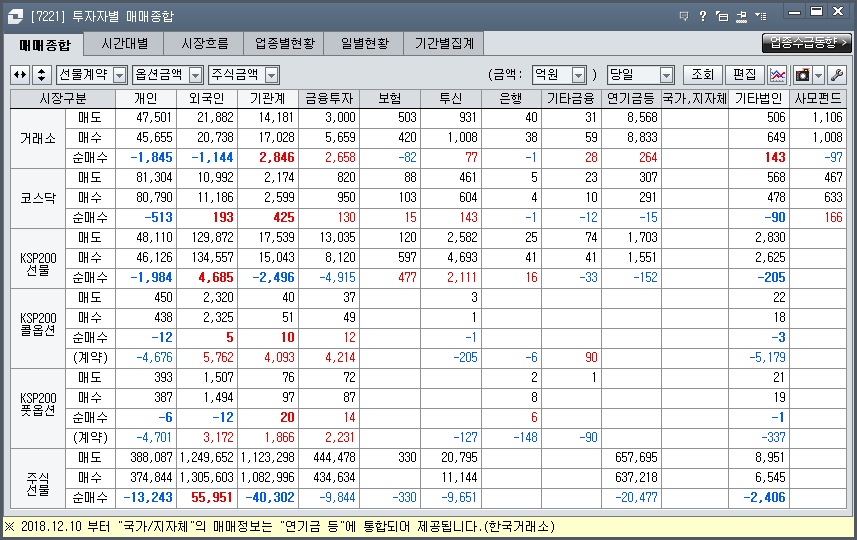Maximize the window
This screenshot has width=857, height=540.
coord(817,11)
